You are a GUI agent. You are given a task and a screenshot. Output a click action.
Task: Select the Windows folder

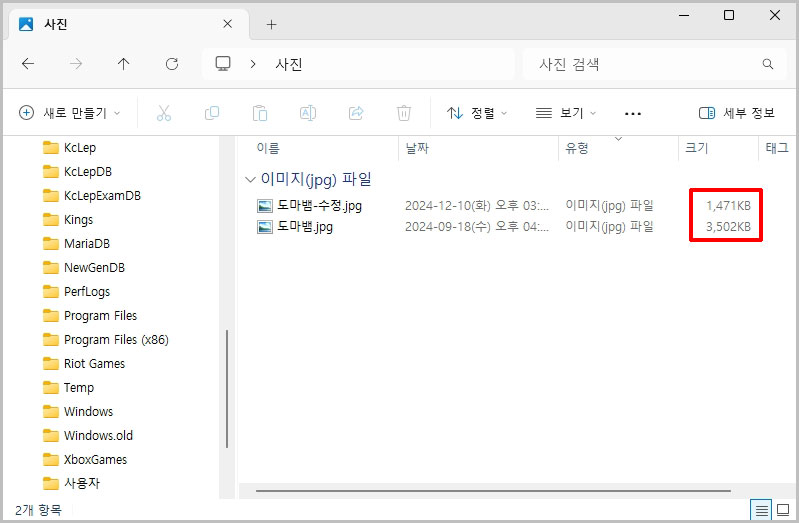click(78, 411)
